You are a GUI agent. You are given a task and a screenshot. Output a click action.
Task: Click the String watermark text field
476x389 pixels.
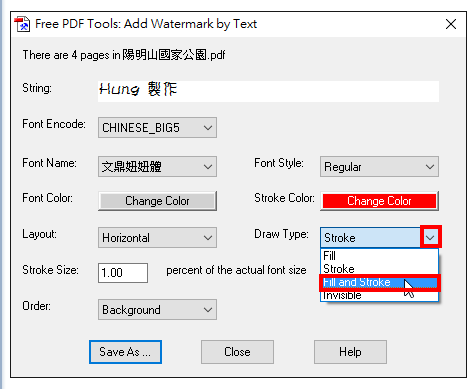(x=268, y=91)
